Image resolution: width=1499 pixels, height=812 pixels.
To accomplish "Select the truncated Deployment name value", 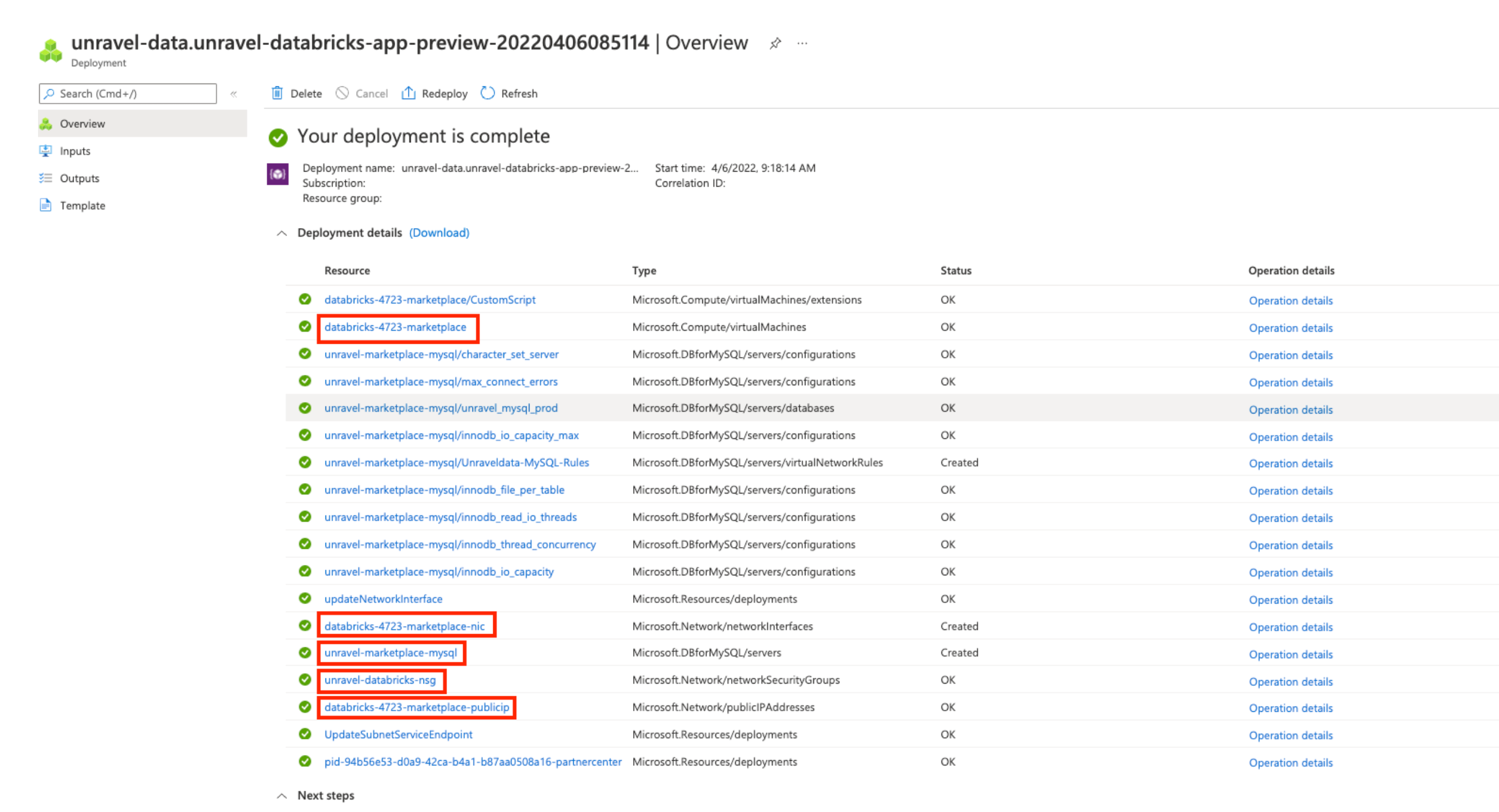I will (520, 168).
